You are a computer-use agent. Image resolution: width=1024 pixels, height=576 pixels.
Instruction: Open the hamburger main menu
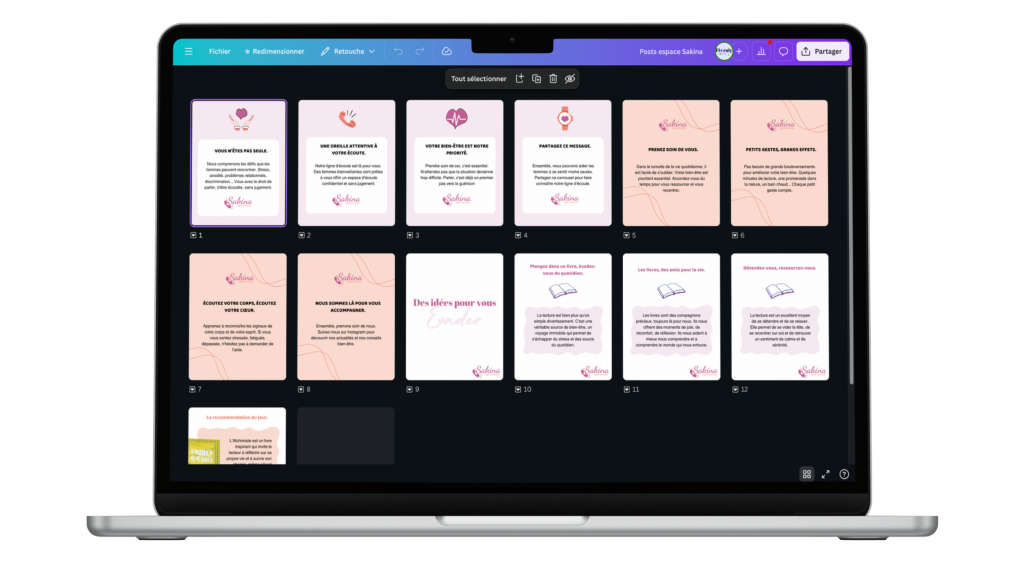[x=188, y=51]
